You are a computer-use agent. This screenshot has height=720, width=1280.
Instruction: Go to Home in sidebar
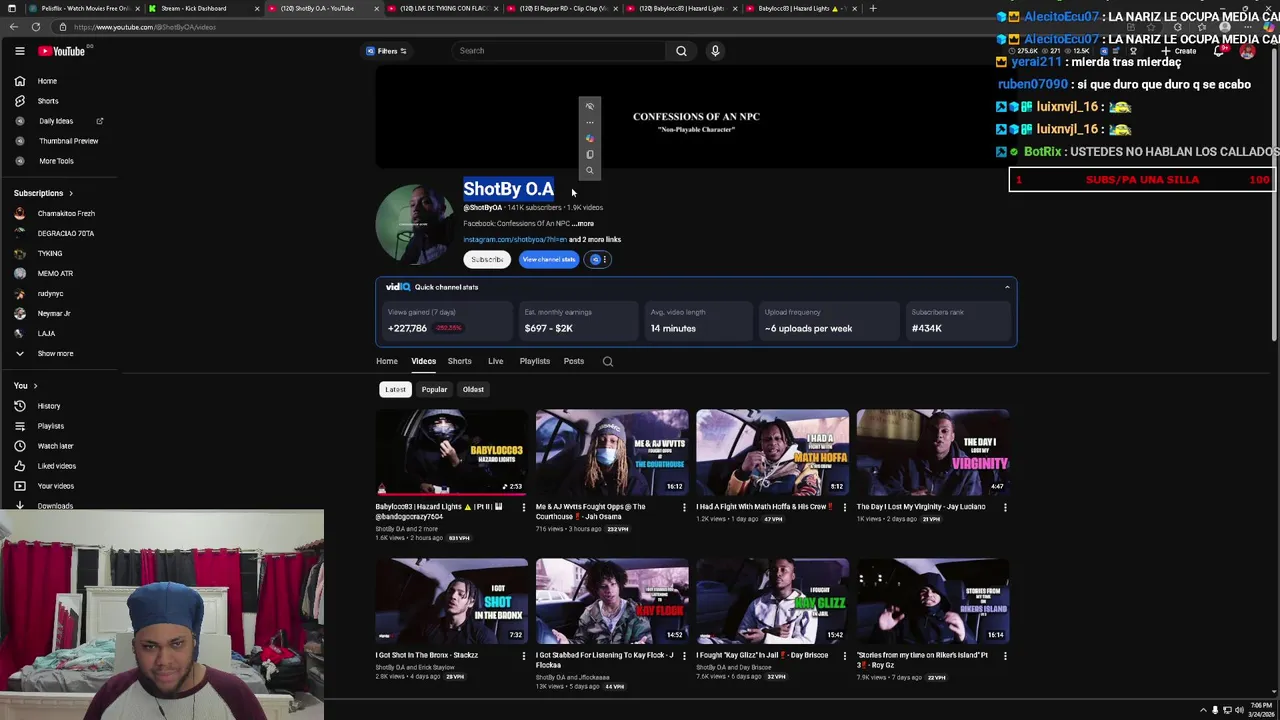(47, 81)
